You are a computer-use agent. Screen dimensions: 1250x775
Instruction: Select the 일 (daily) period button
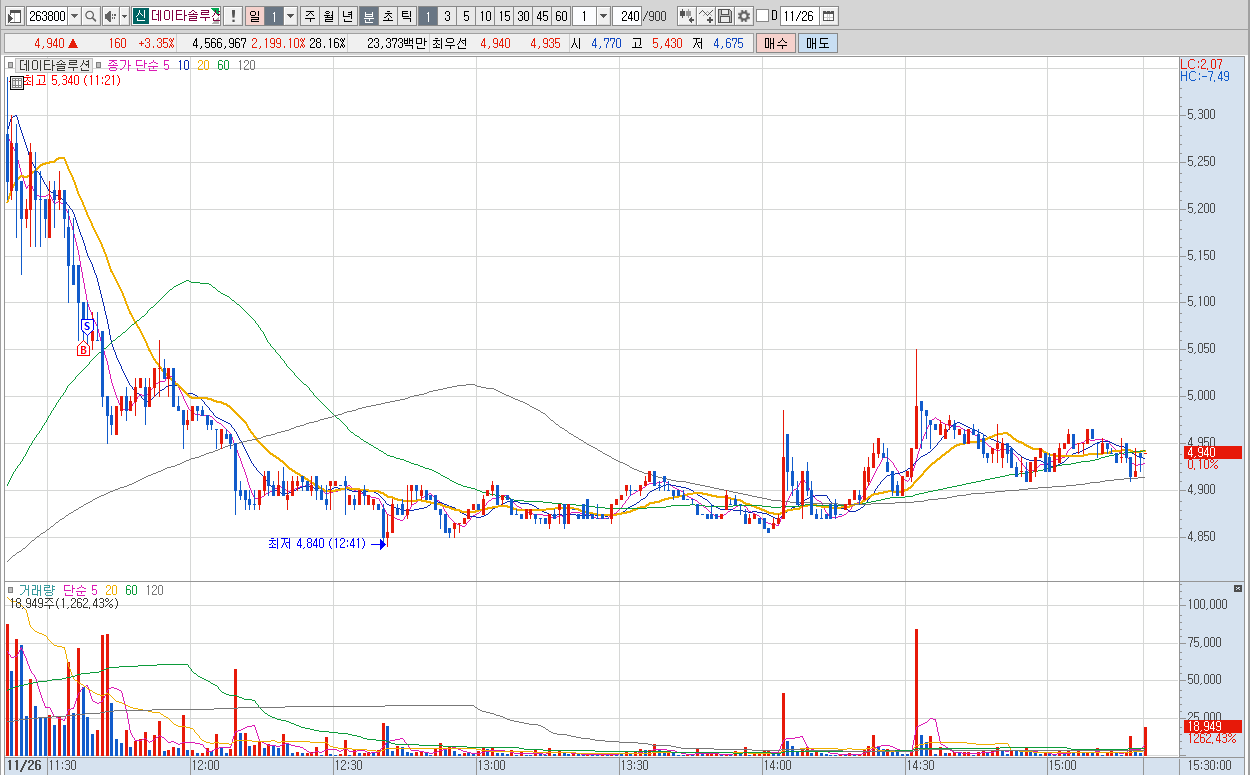tap(254, 16)
